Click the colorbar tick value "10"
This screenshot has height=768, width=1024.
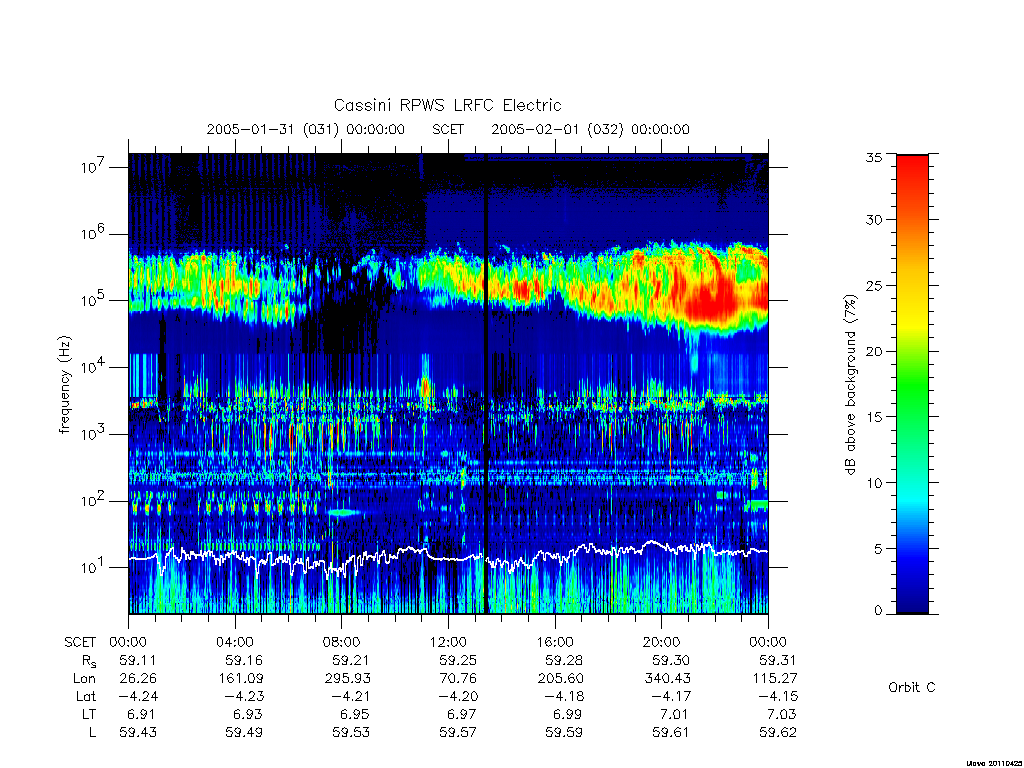coord(873,483)
